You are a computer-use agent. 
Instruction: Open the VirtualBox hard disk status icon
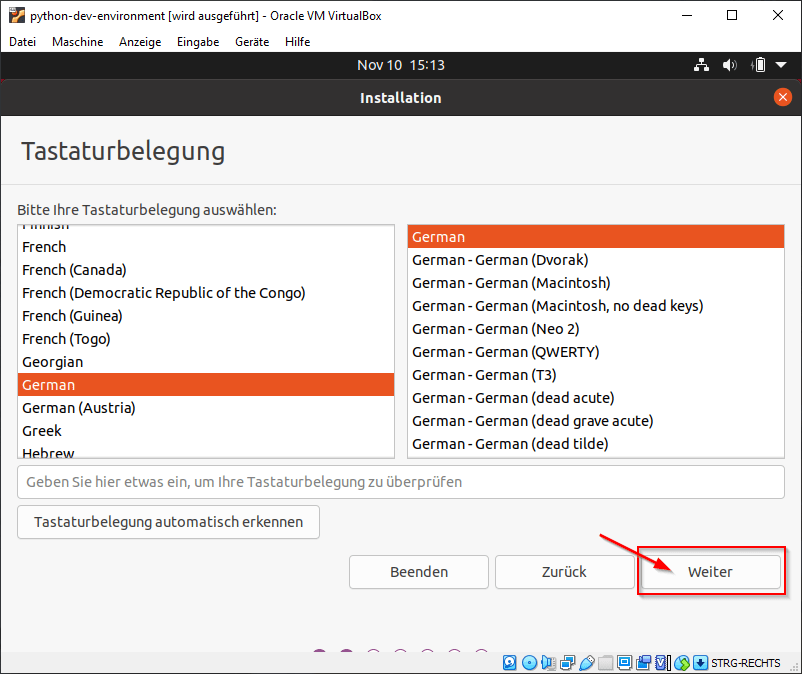[509, 663]
